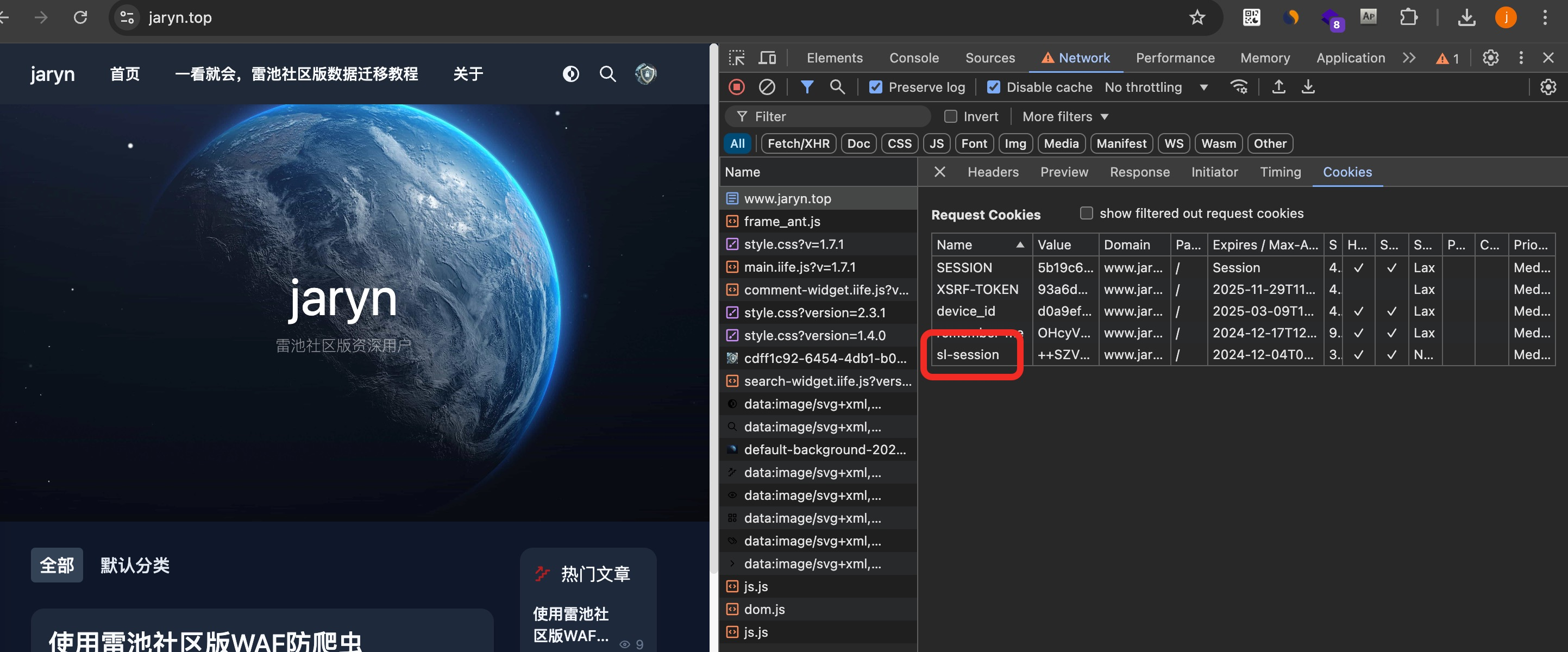Open the website search magnifier icon
The width and height of the screenshot is (1568, 652).
tap(607, 74)
